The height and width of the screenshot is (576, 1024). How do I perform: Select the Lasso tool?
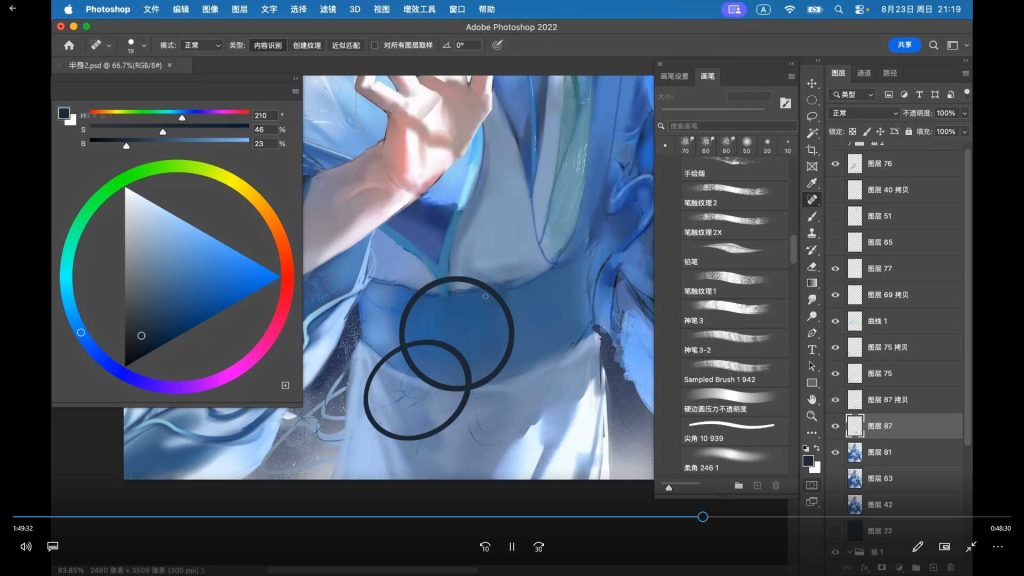(812, 117)
